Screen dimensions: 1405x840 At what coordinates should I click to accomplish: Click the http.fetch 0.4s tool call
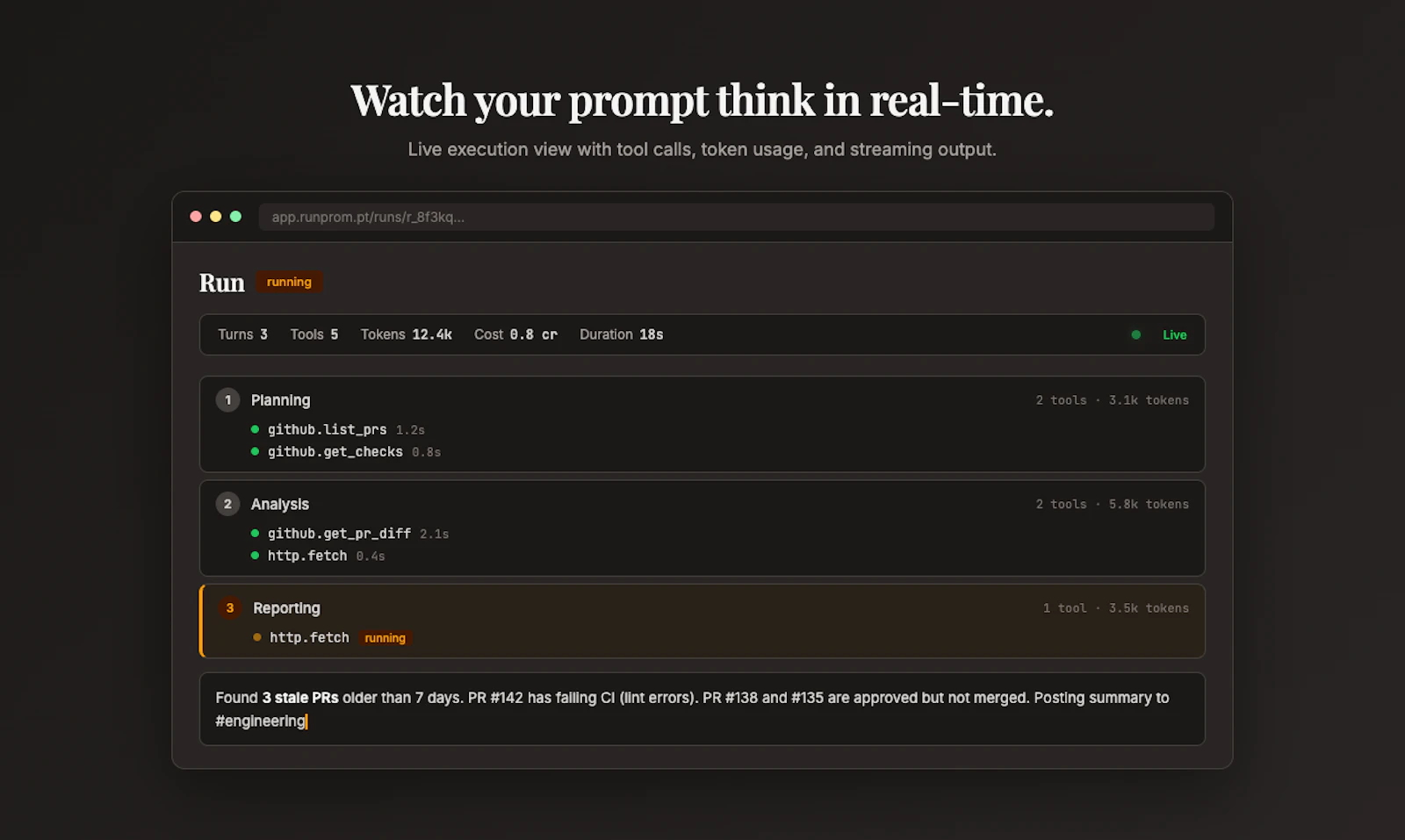coord(307,556)
